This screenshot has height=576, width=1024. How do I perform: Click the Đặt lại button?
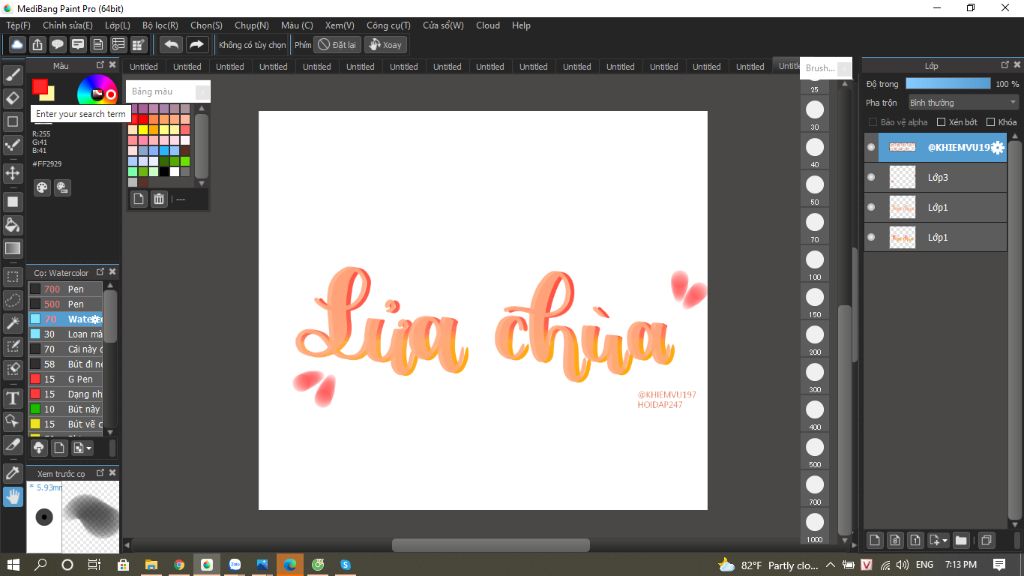[x=338, y=44]
